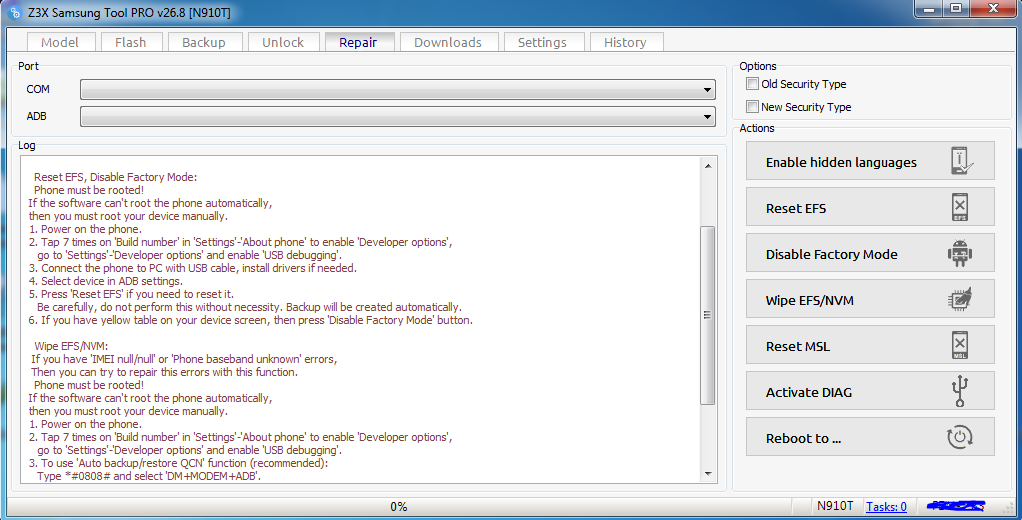Enable the Old Security Type checkbox
This screenshot has height=520, width=1022.
(x=753, y=84)
